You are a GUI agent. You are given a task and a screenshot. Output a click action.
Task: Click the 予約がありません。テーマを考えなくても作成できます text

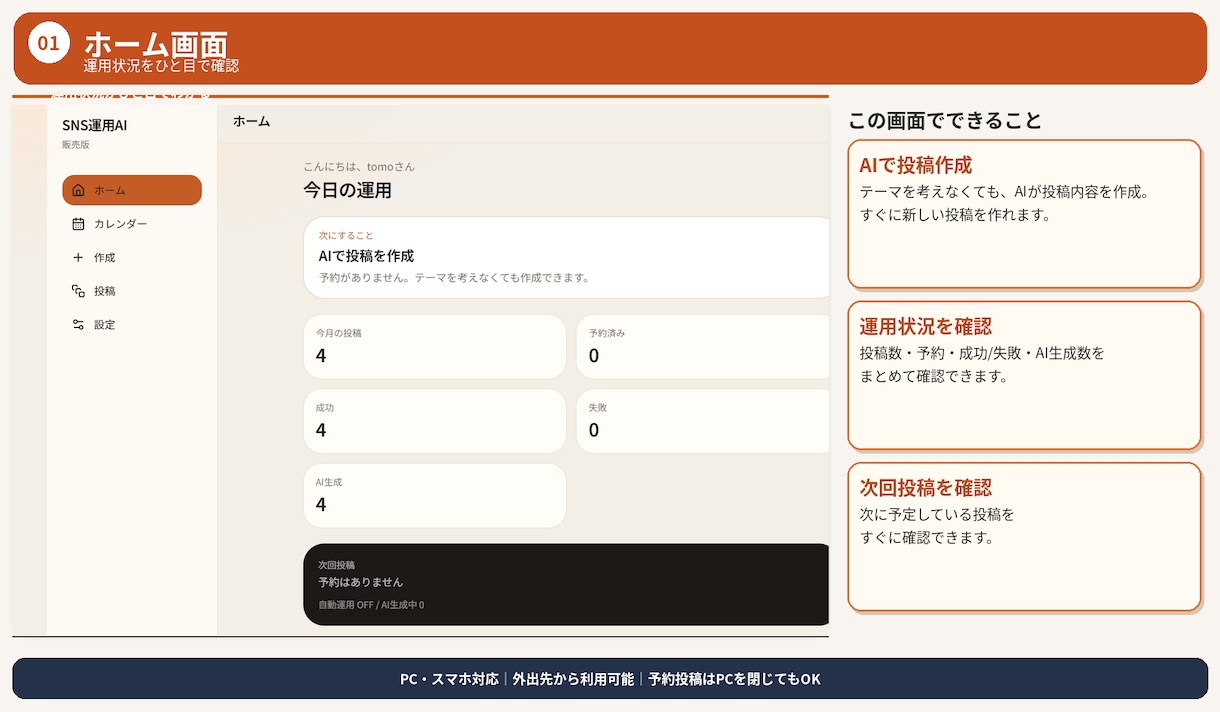(454, 277)
